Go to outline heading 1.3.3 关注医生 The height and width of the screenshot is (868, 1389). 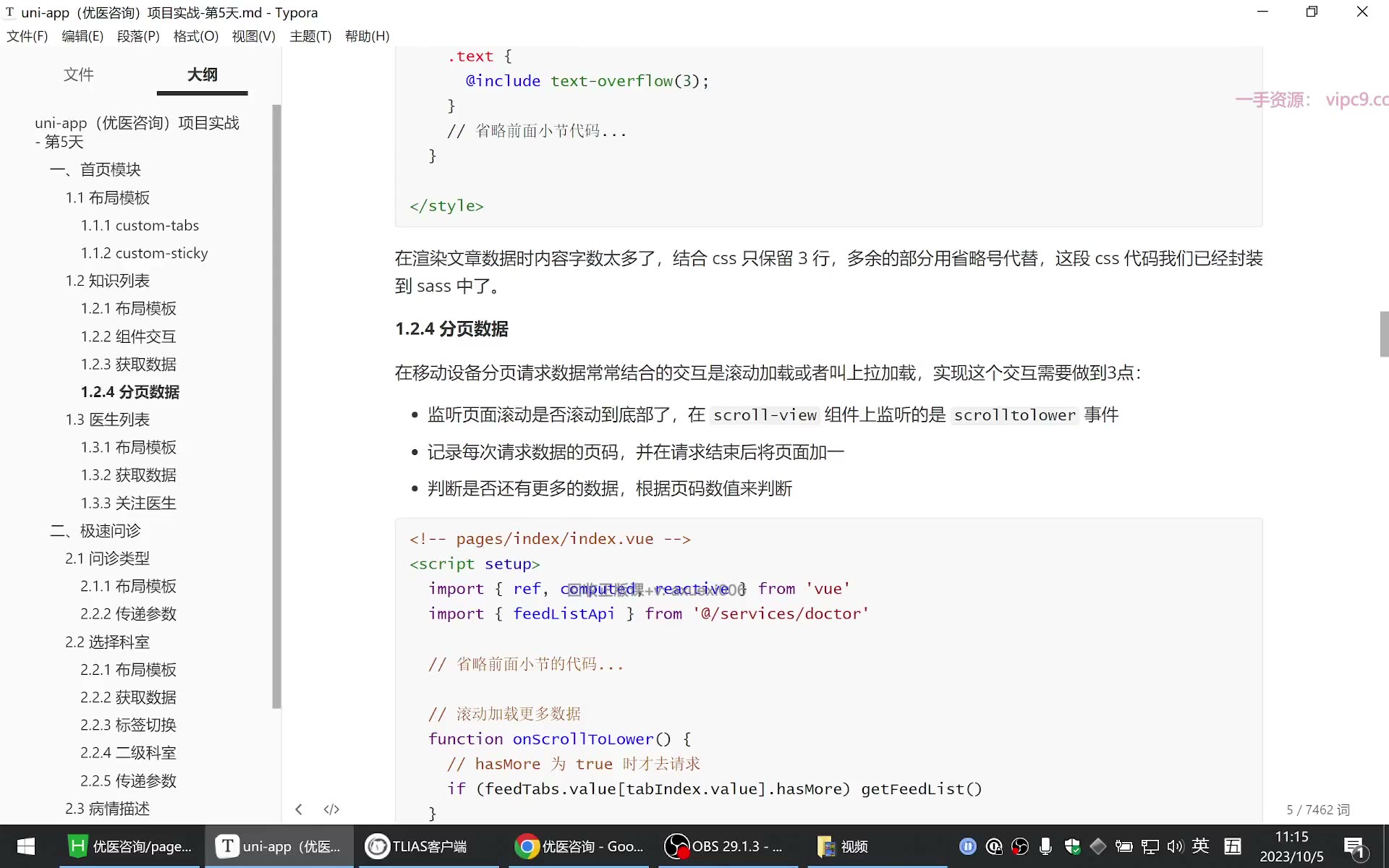pos(129,503)
